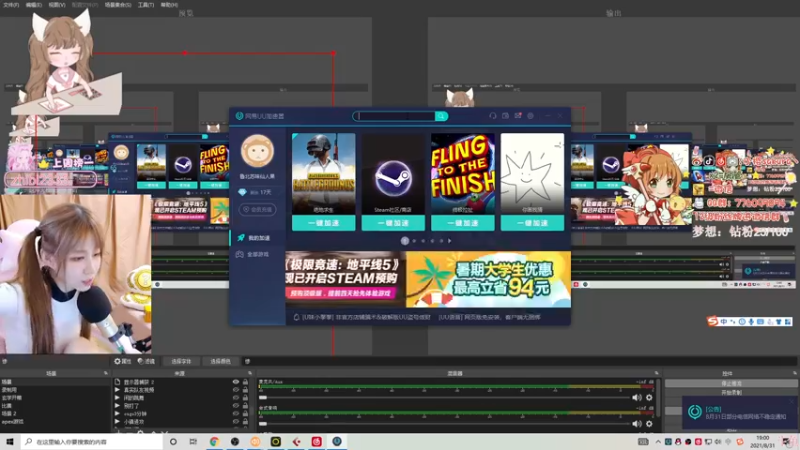The width and height of the screenshot is (800, 450).
Task: Open the Steam logo game card
Action: click(393, 173)
